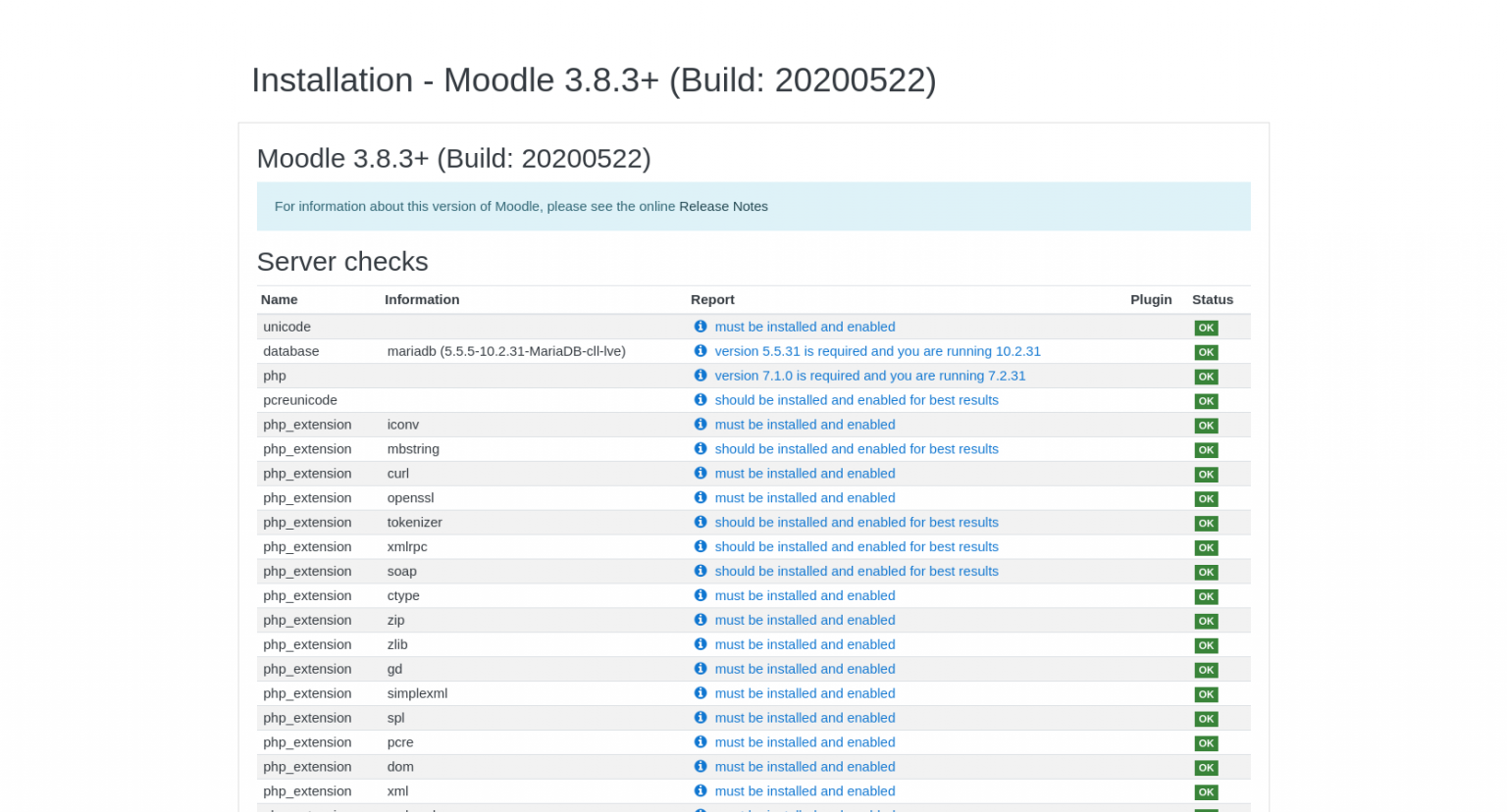The height and width of the screenshot is (812, 1507).
Task: Open the php 7.1.0 requirement report link
Action: coord(870,376)
